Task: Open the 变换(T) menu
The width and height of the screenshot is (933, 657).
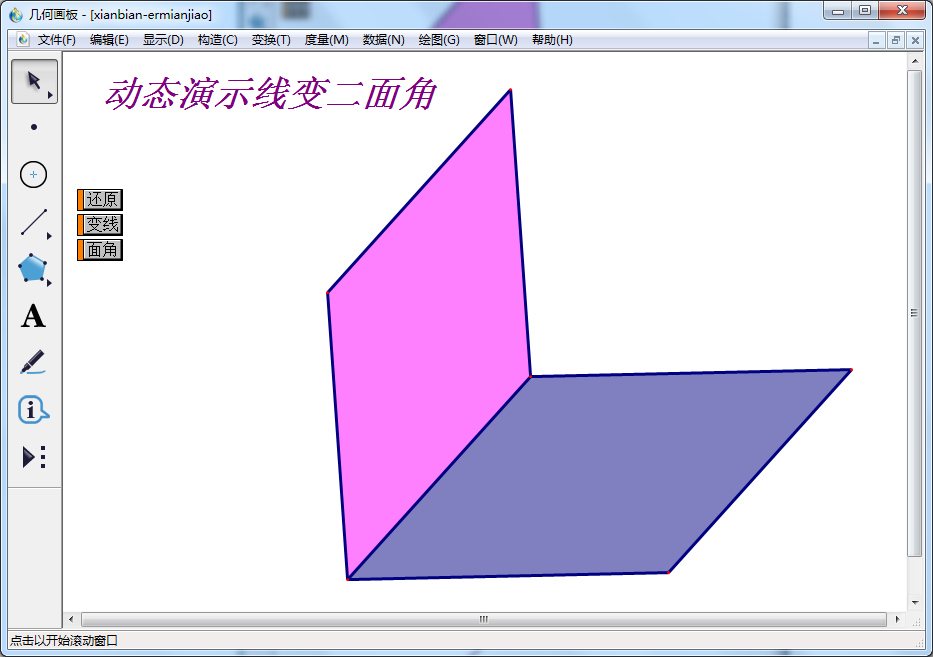Action: tap(271, 40)
